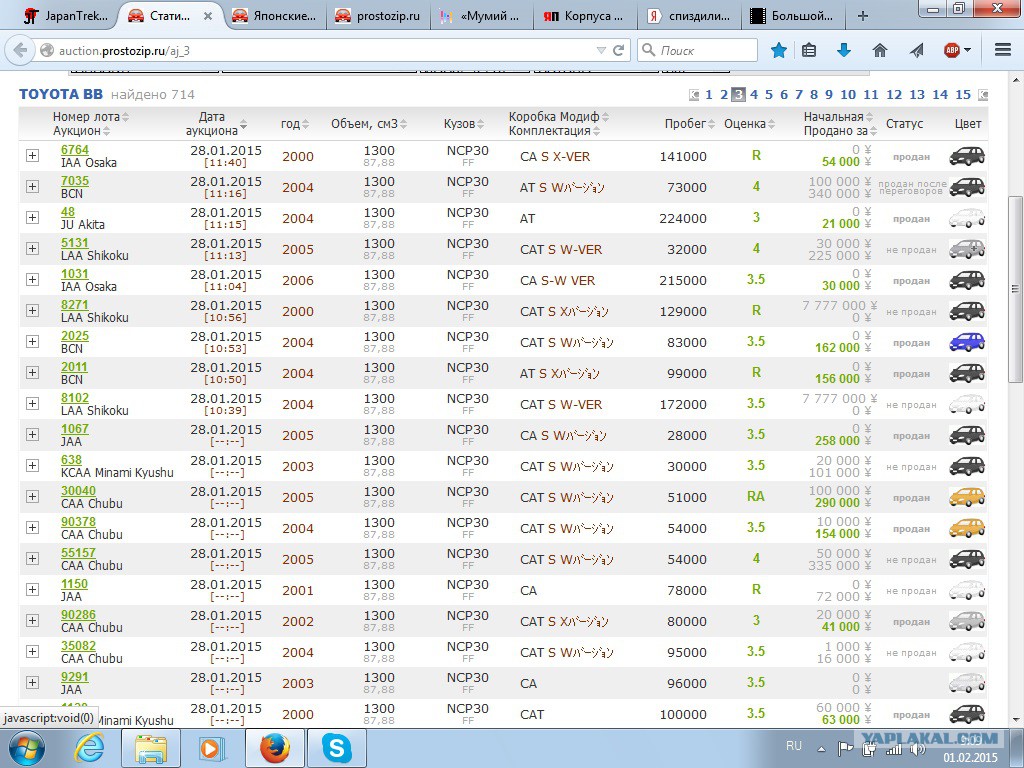1024x768 pixels.
Task: Expand row details for lot 48
Action: (x=32, y=217)
